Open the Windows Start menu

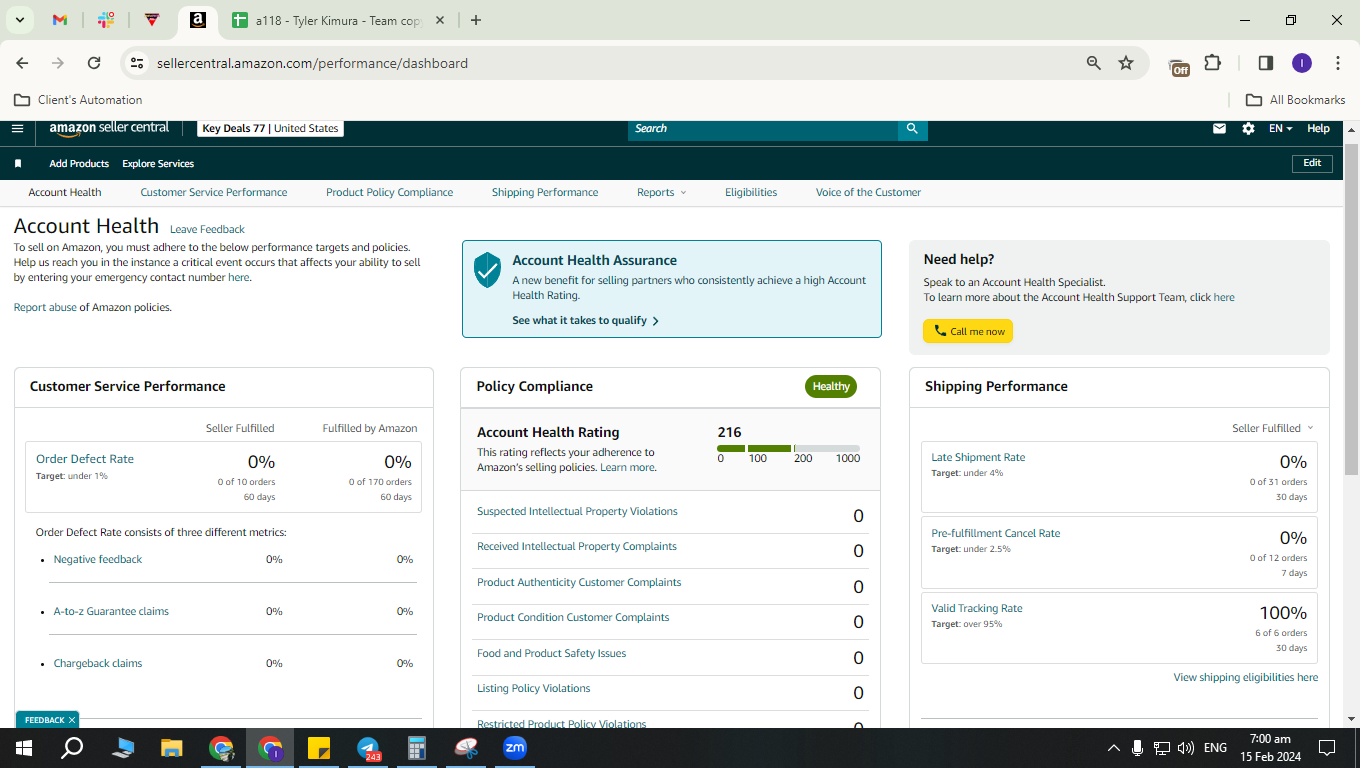tap(23, 748)
